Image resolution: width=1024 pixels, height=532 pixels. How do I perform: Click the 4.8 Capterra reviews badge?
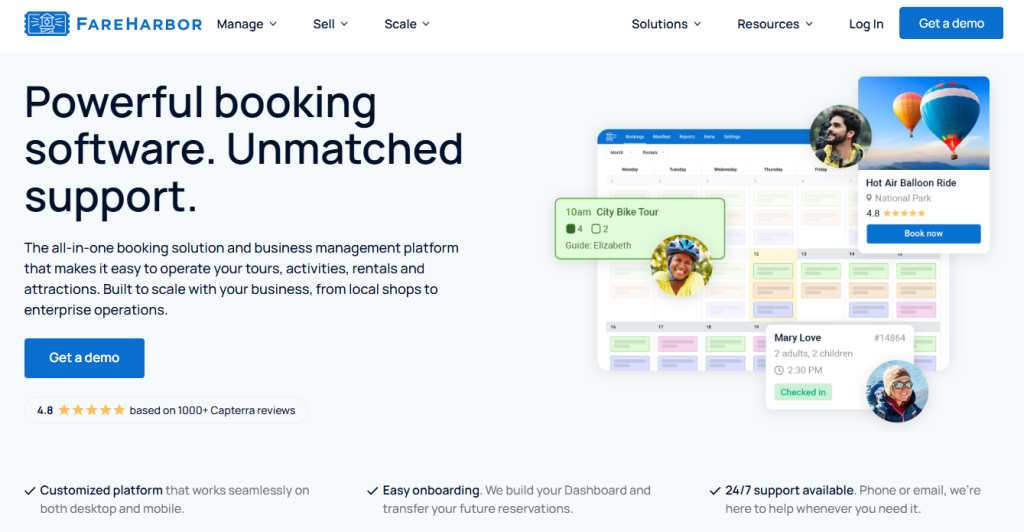click(x=166, y=410)
